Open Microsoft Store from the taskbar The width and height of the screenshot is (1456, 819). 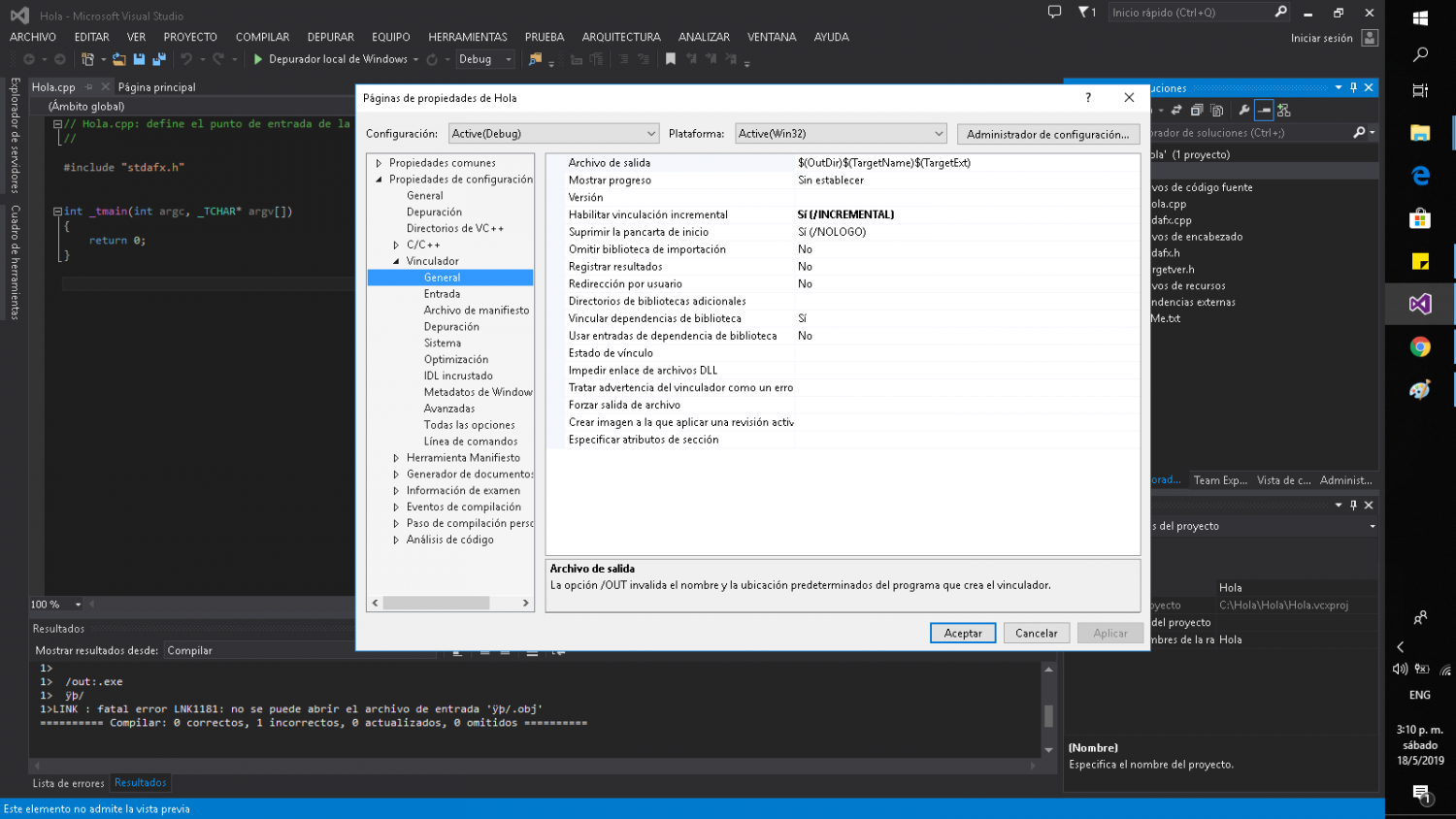(x=1420, y=218)
